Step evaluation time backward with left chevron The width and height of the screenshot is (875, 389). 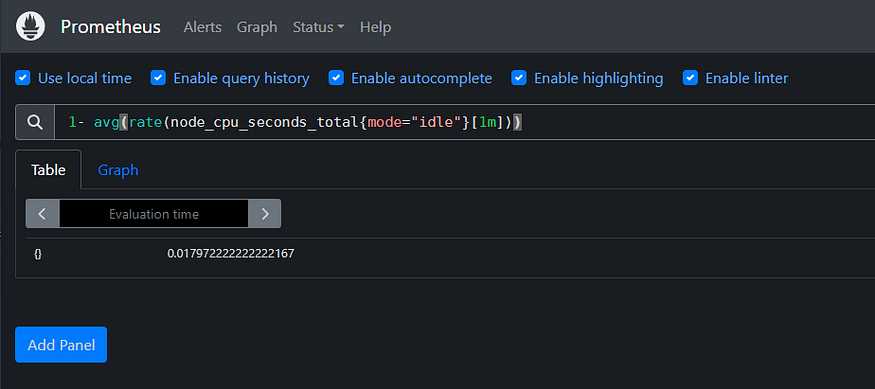[42, 214]
